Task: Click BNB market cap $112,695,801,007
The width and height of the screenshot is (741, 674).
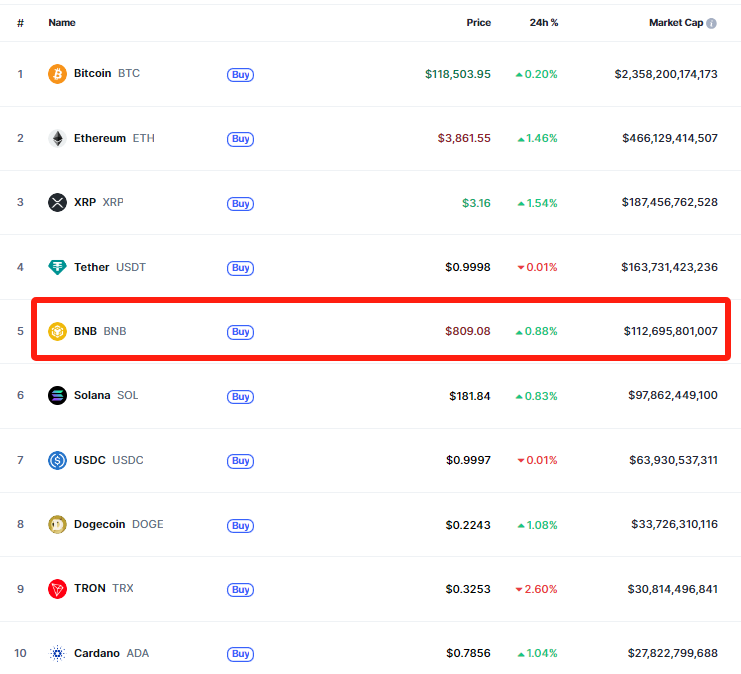Action: click(671, 331)
